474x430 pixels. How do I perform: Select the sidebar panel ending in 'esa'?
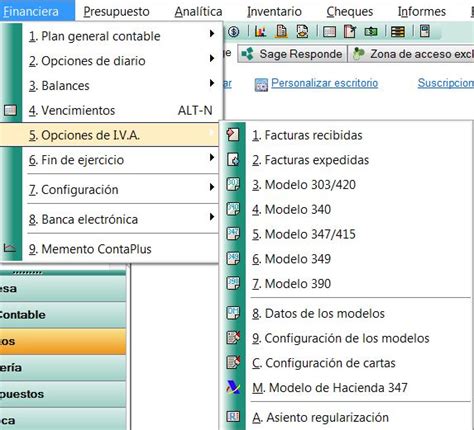point(63,289)
